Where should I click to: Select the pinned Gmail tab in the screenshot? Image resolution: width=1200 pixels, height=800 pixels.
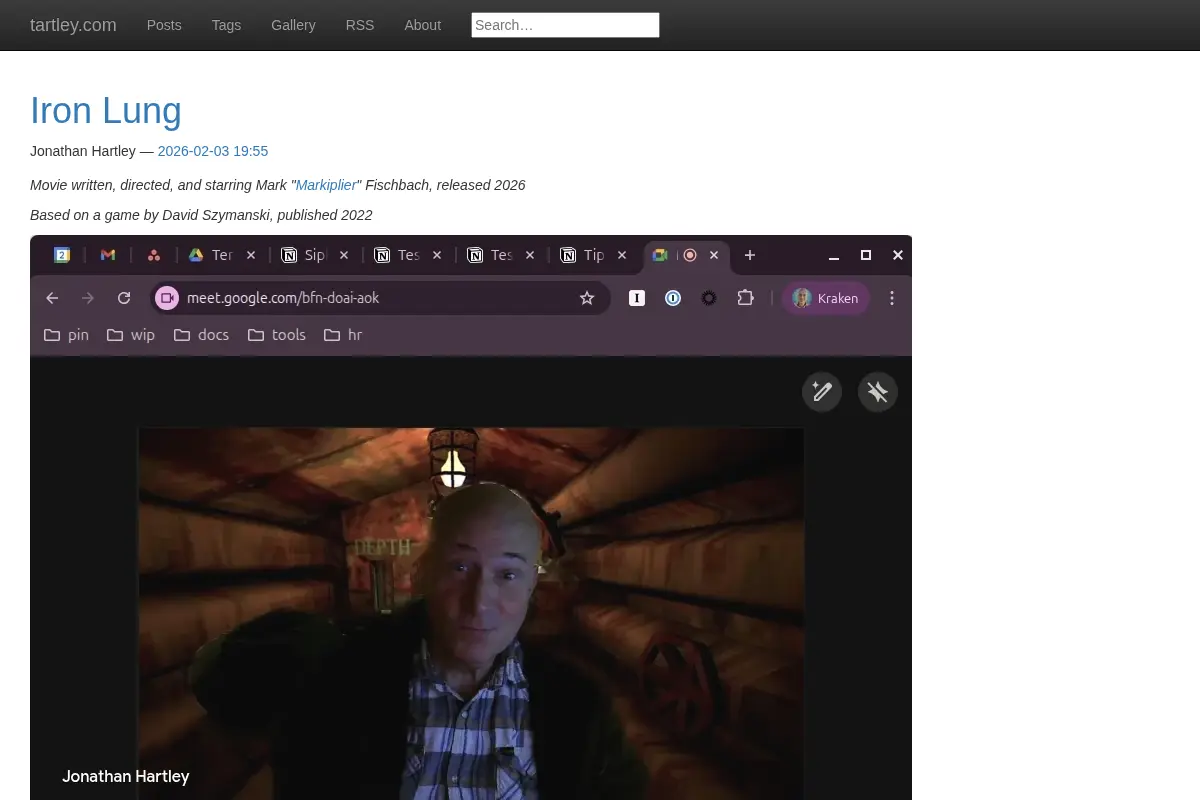point(108,255)
